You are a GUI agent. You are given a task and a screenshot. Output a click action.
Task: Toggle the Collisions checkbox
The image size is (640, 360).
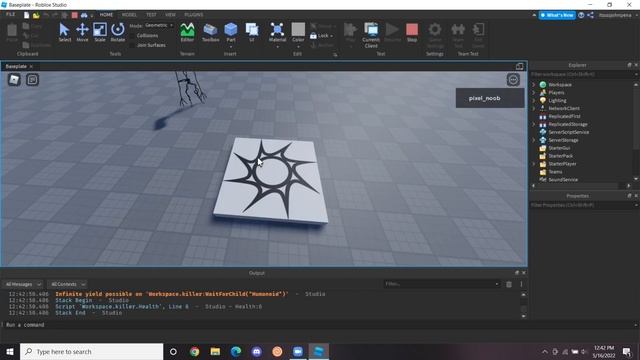click(x=132, y=36)
